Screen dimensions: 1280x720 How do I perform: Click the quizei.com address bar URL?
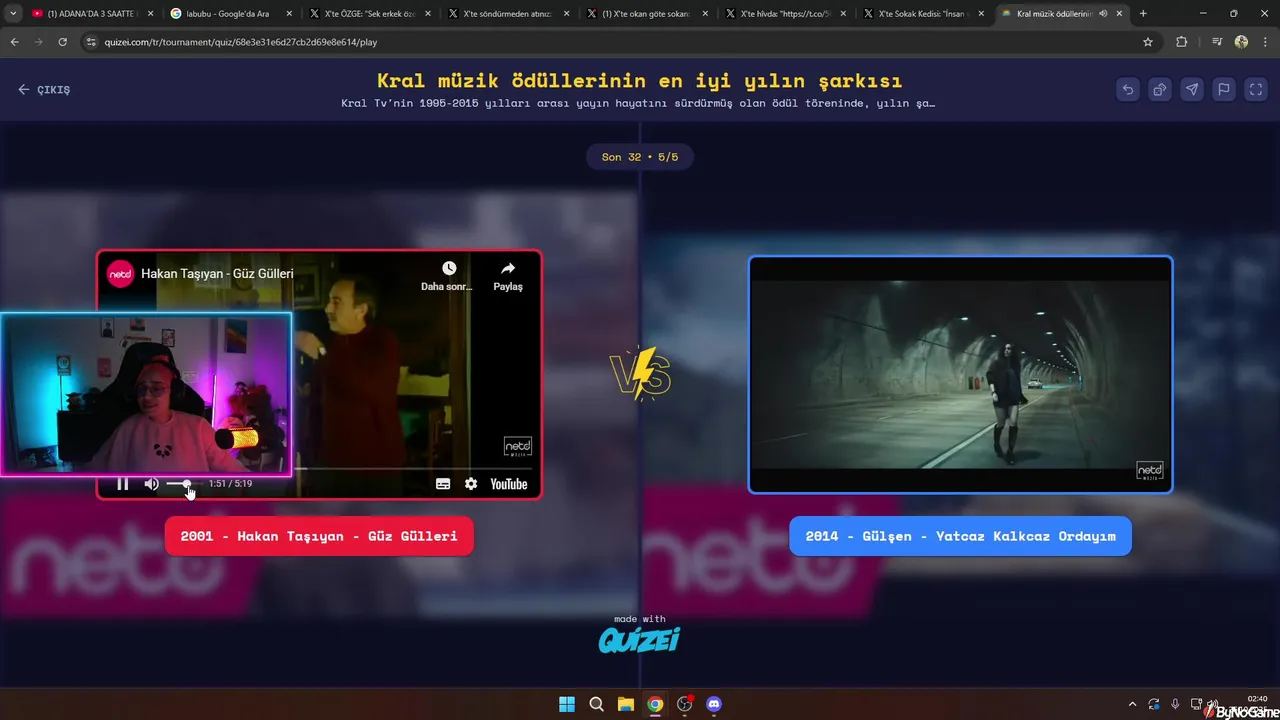(241, 42)
